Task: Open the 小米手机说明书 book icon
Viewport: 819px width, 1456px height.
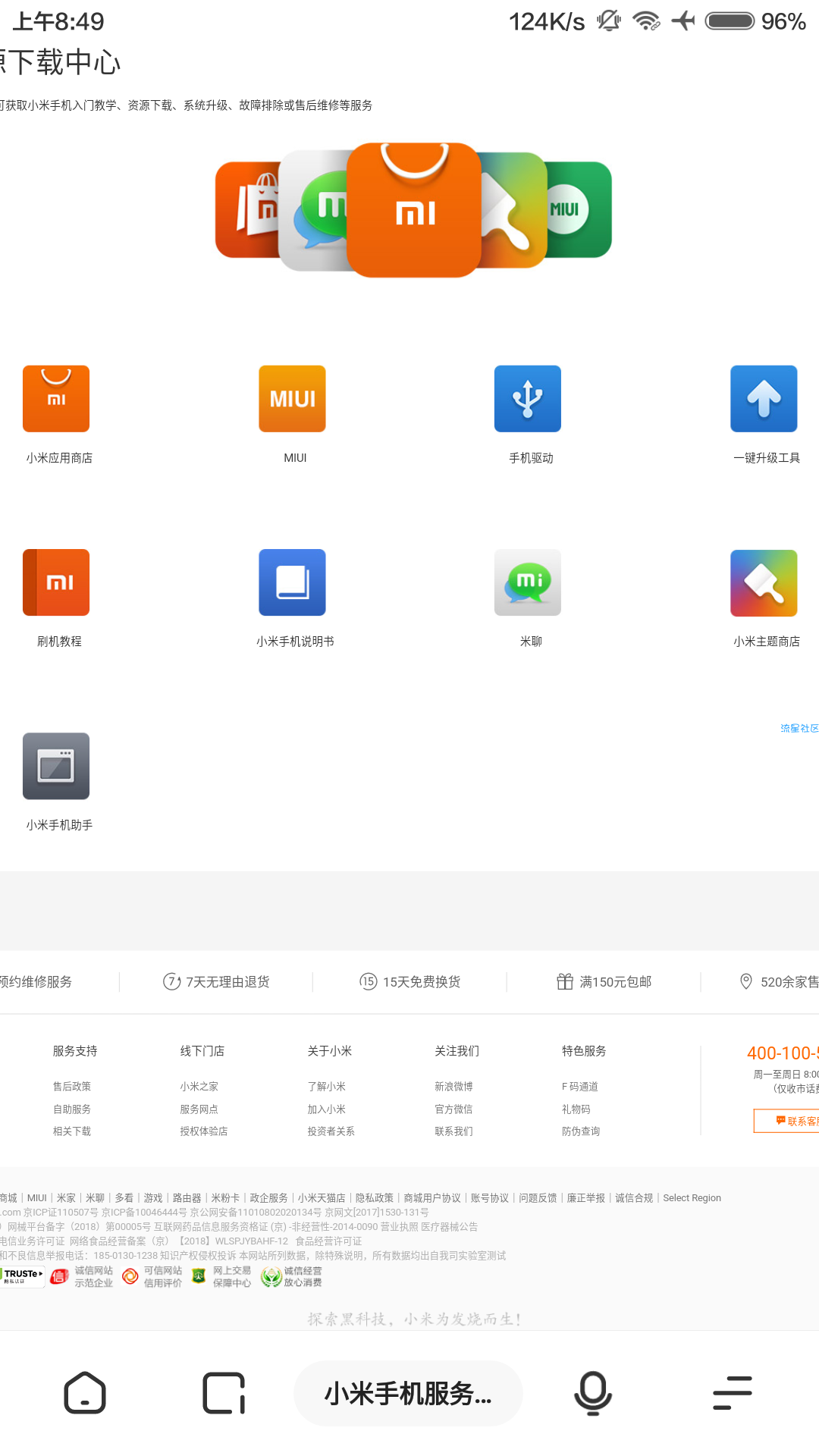Action: point(293,582)
